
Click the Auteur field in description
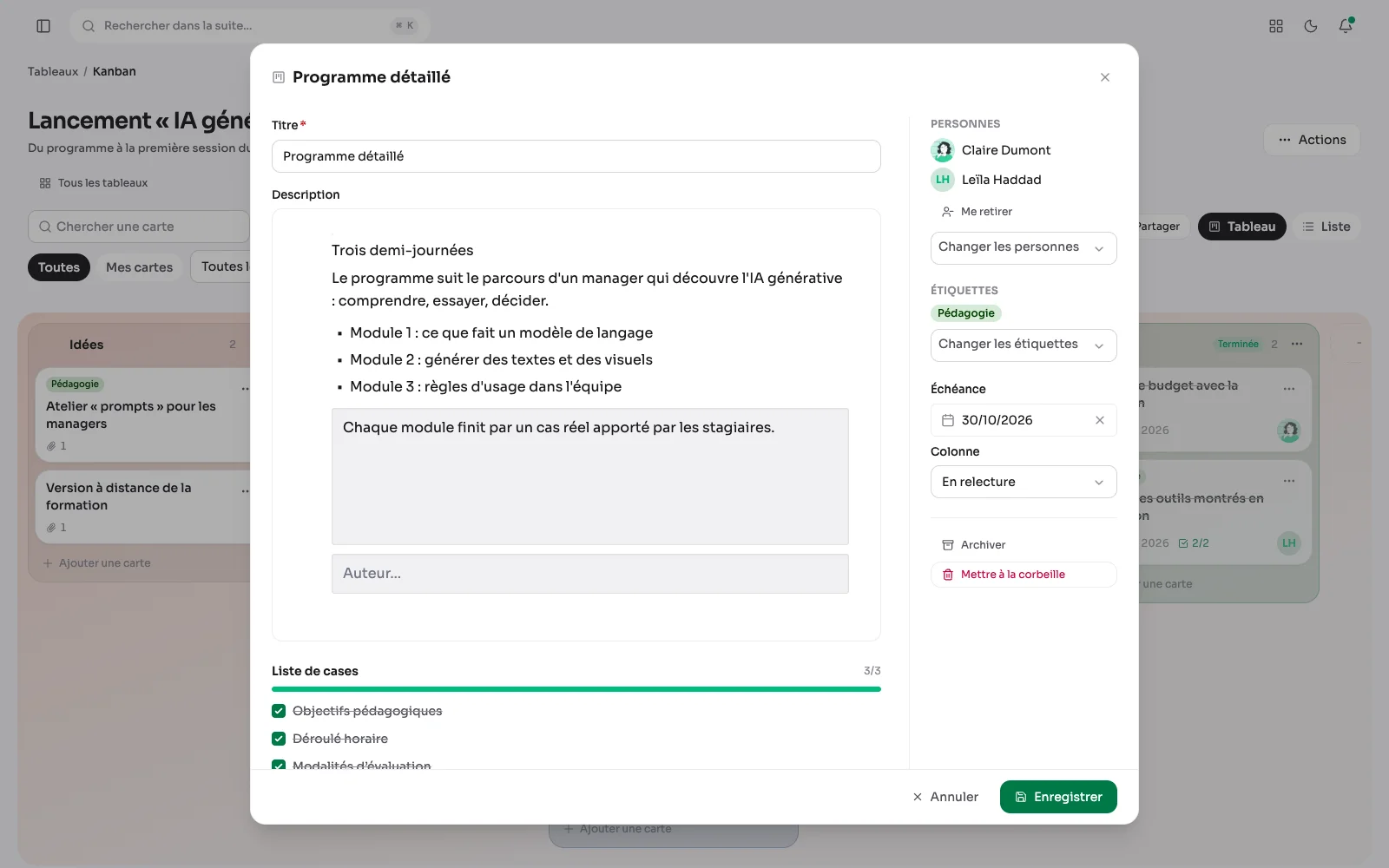tap(590, 574)
